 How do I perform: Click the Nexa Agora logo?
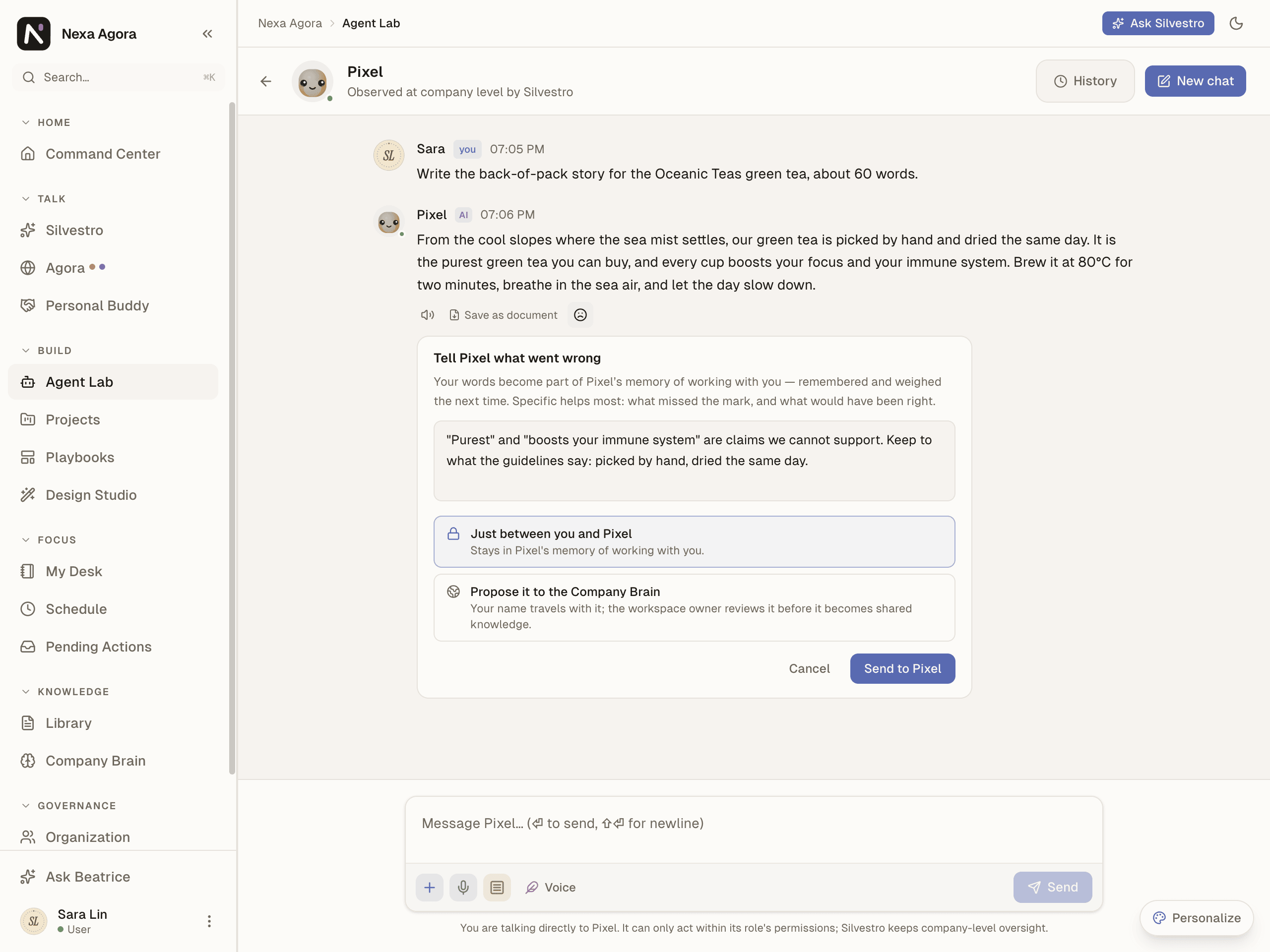[34, 34]
